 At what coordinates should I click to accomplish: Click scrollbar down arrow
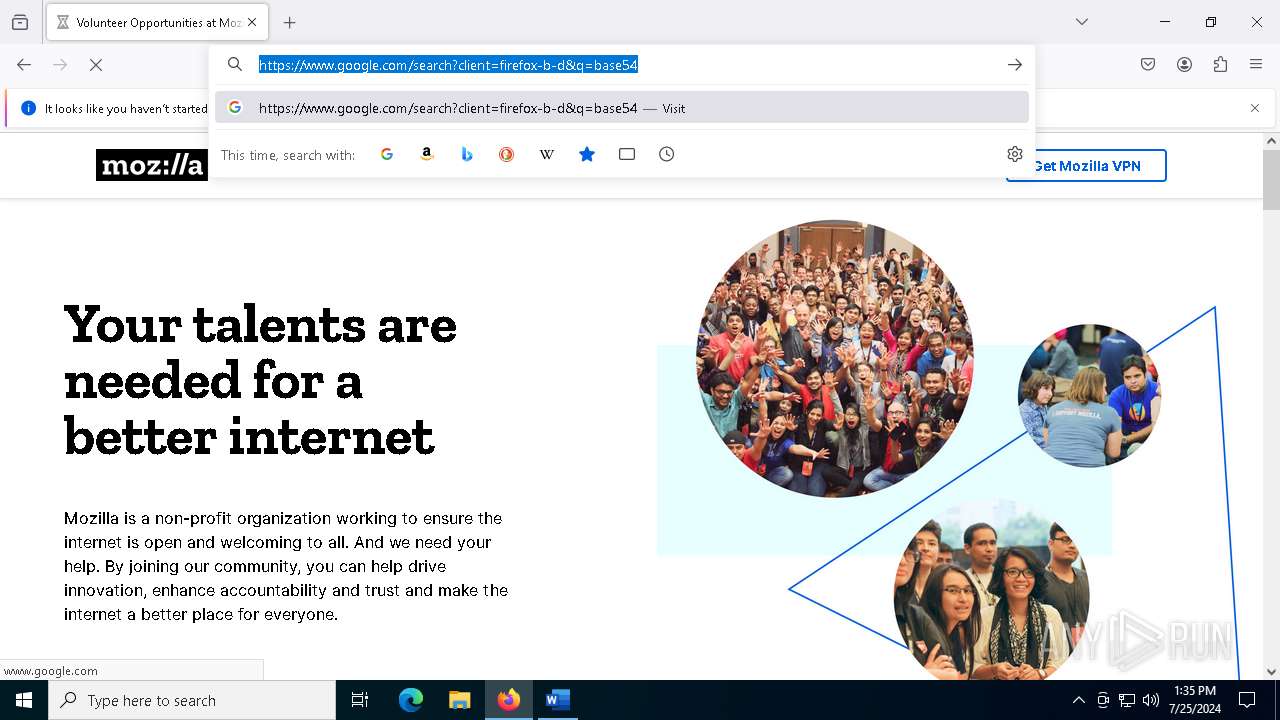click(1271, 672)
